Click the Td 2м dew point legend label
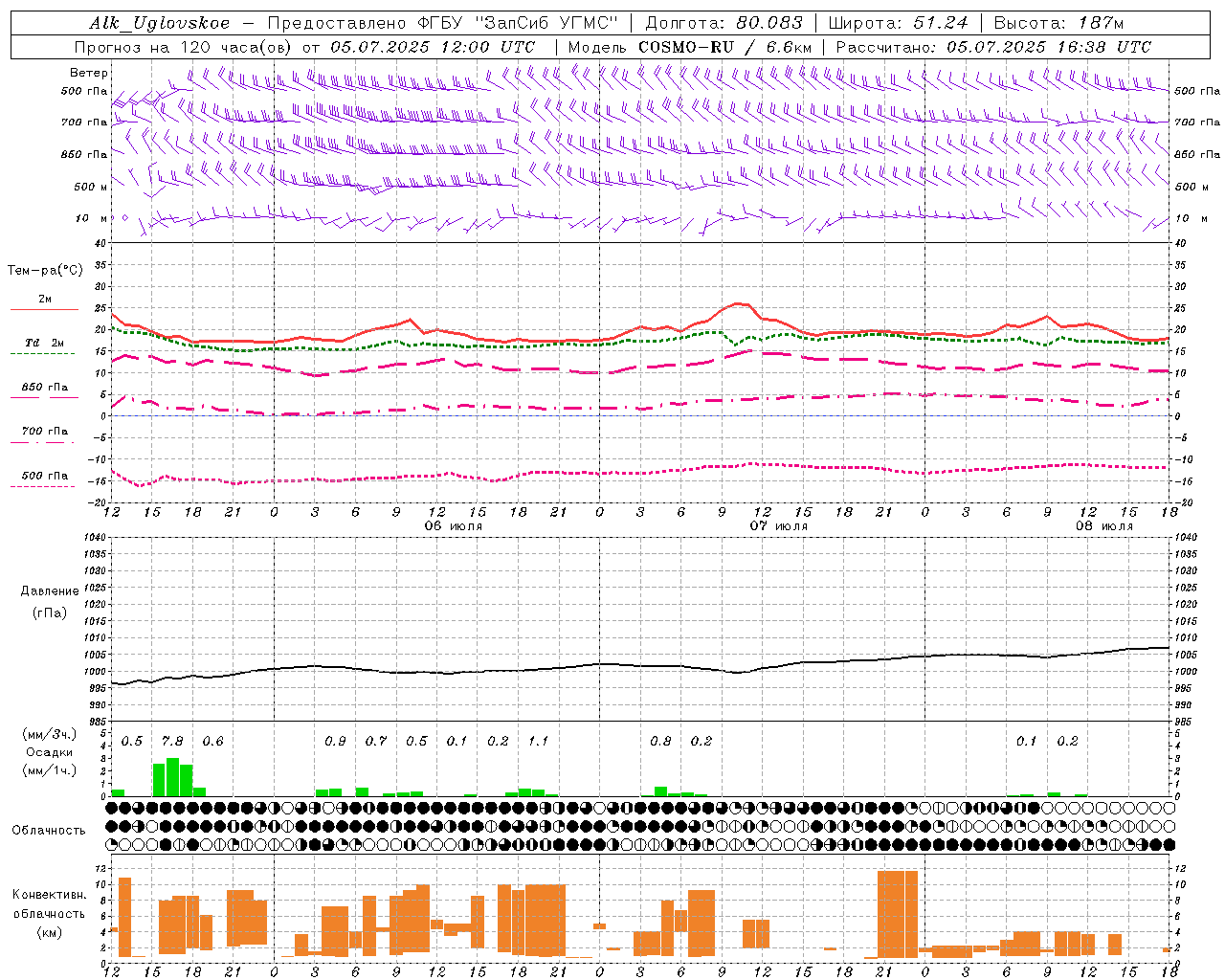Screen dimensions: 1225x980 pyautogui.click(x=44, y=343)
